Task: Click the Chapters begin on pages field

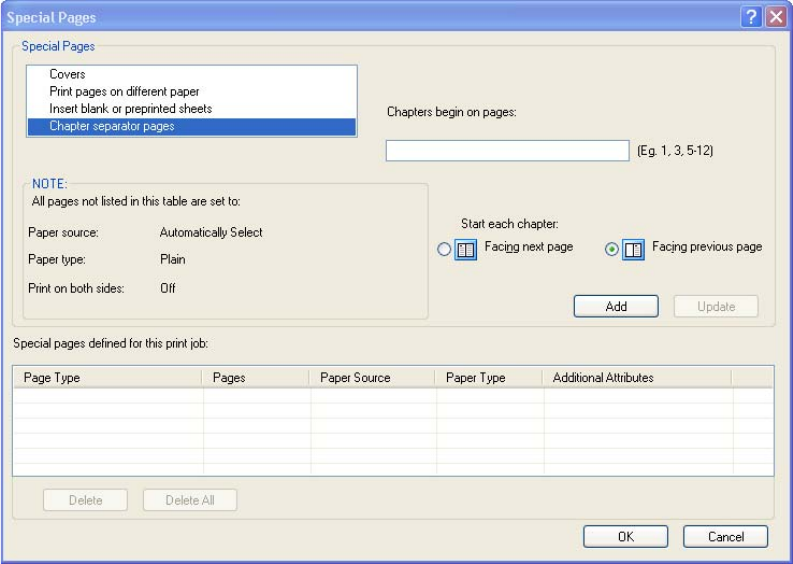Action: coord(507,151)
